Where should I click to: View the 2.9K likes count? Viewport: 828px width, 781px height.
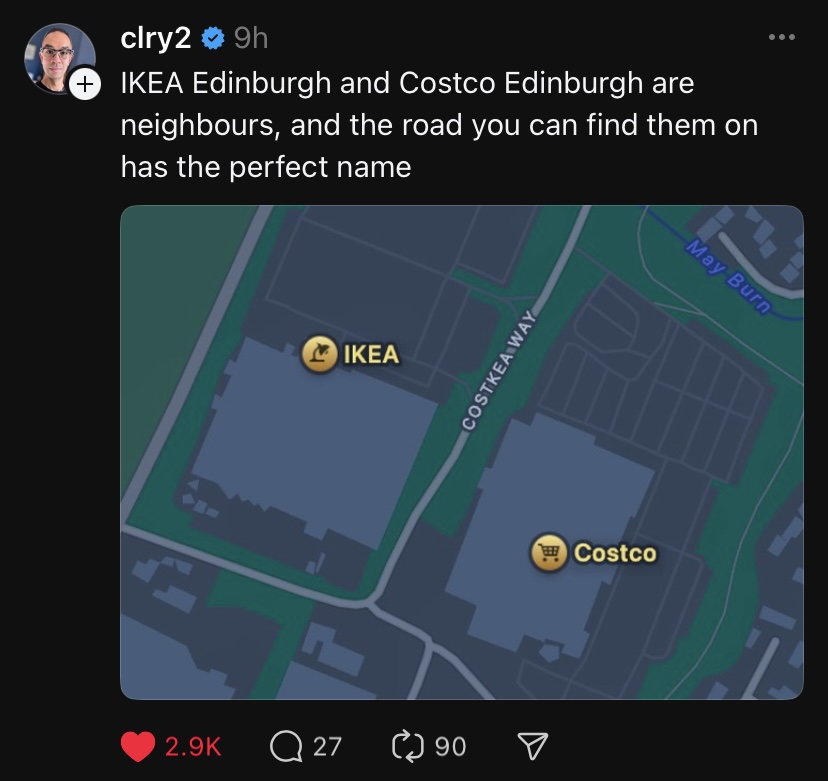pos(193,747)
